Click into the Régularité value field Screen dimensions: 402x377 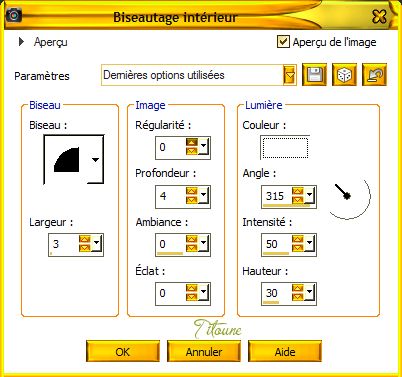point(171,147)
